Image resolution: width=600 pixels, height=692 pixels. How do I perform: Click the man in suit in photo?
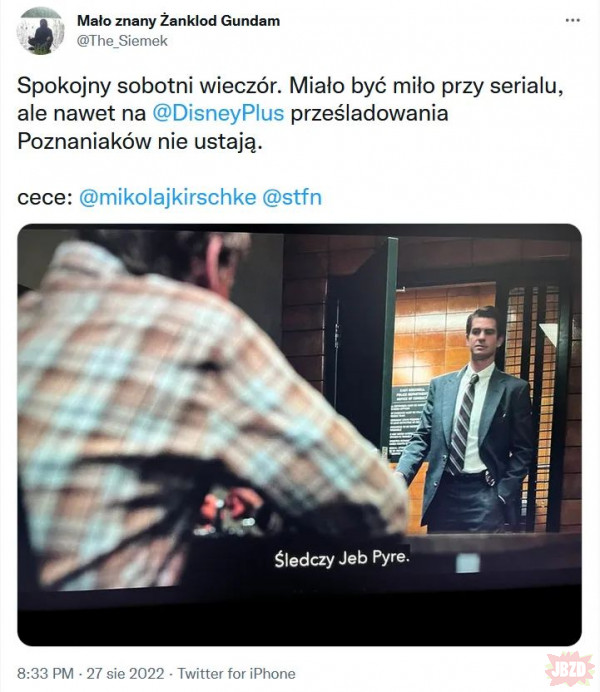(x=468, y=419)
